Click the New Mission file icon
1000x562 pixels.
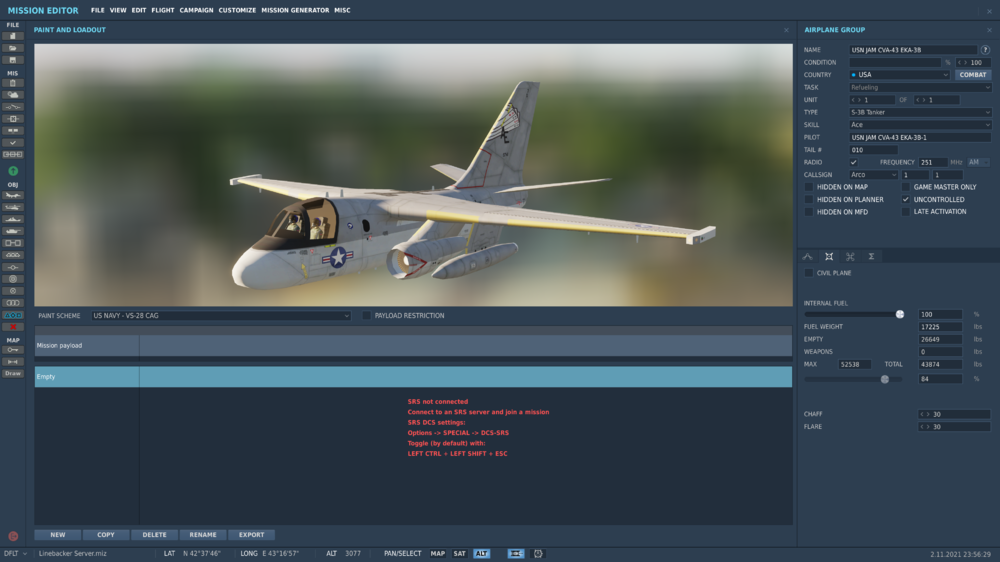13,36
